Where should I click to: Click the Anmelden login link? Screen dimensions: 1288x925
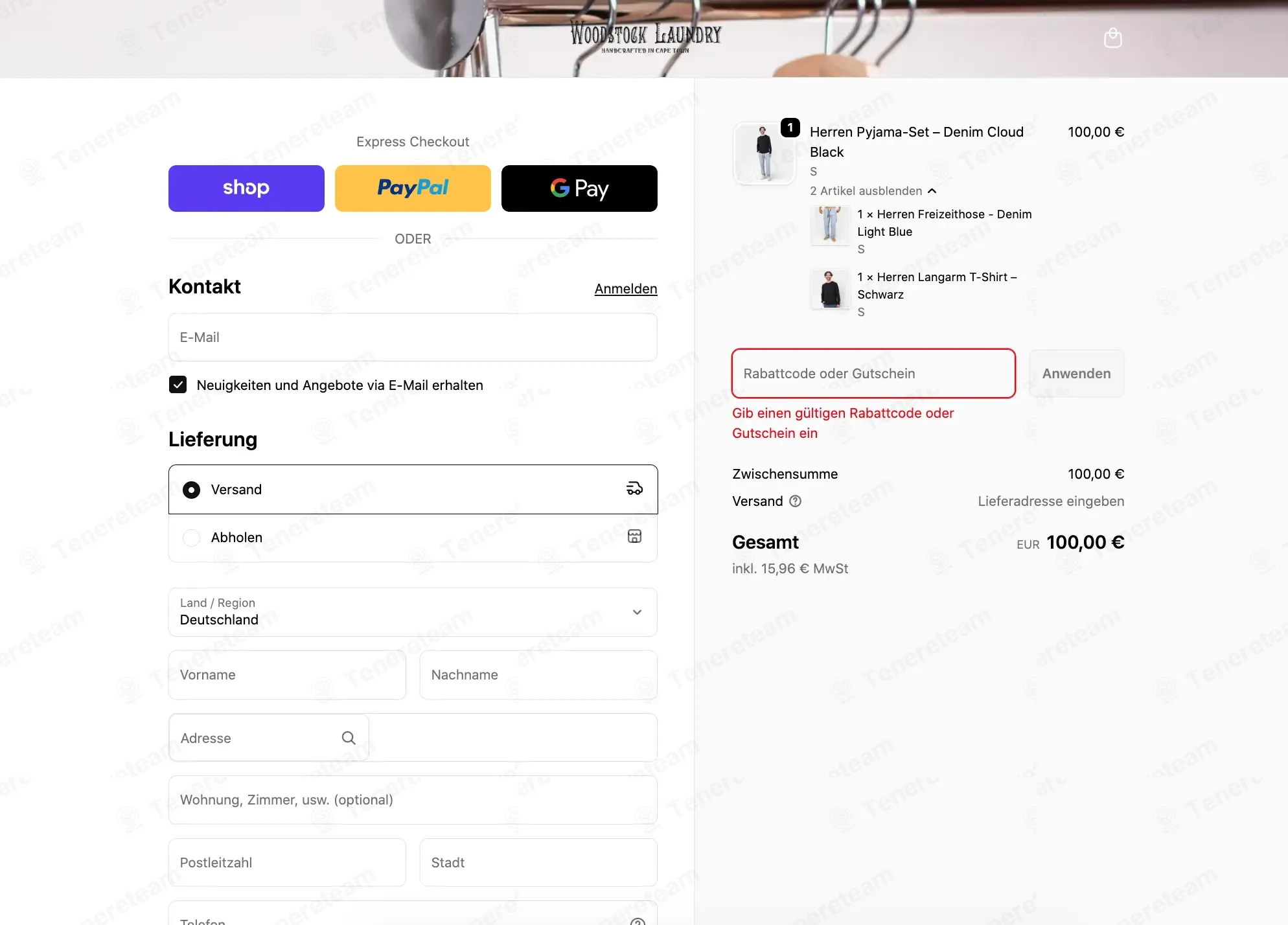626,289
